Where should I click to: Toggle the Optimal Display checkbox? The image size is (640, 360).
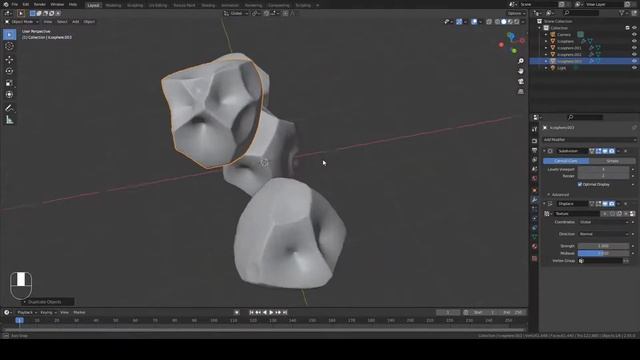(580, 184)
